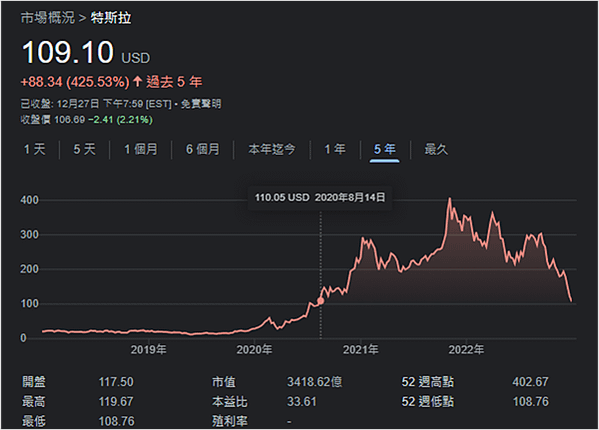
Task: Click the 特斯拉 breadcrumb title
Action: (111, 18)
